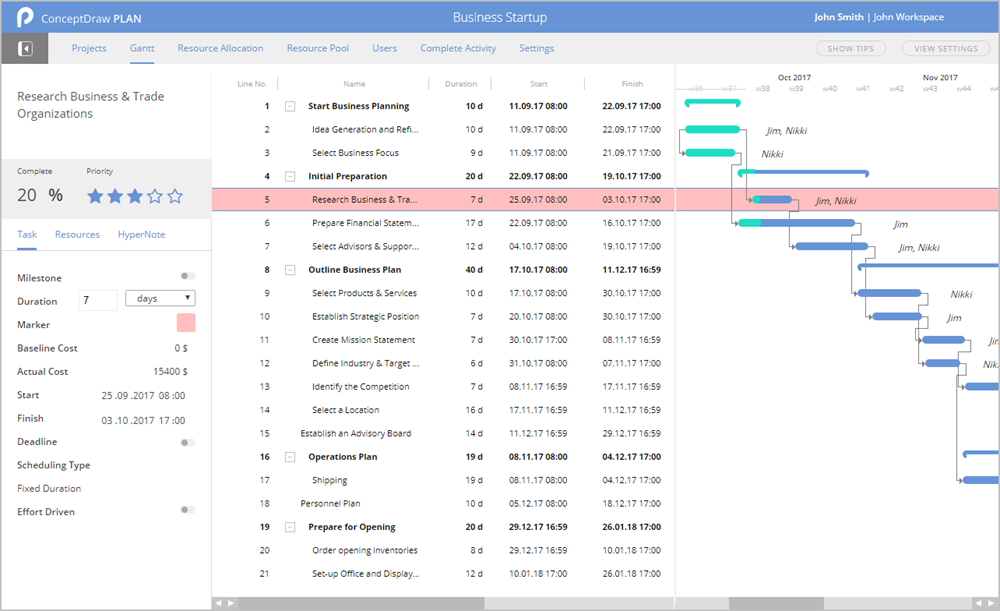Viewport: 1000px width, 611px height.
Task: Click the View Settings button
Action: pos(946,48)
